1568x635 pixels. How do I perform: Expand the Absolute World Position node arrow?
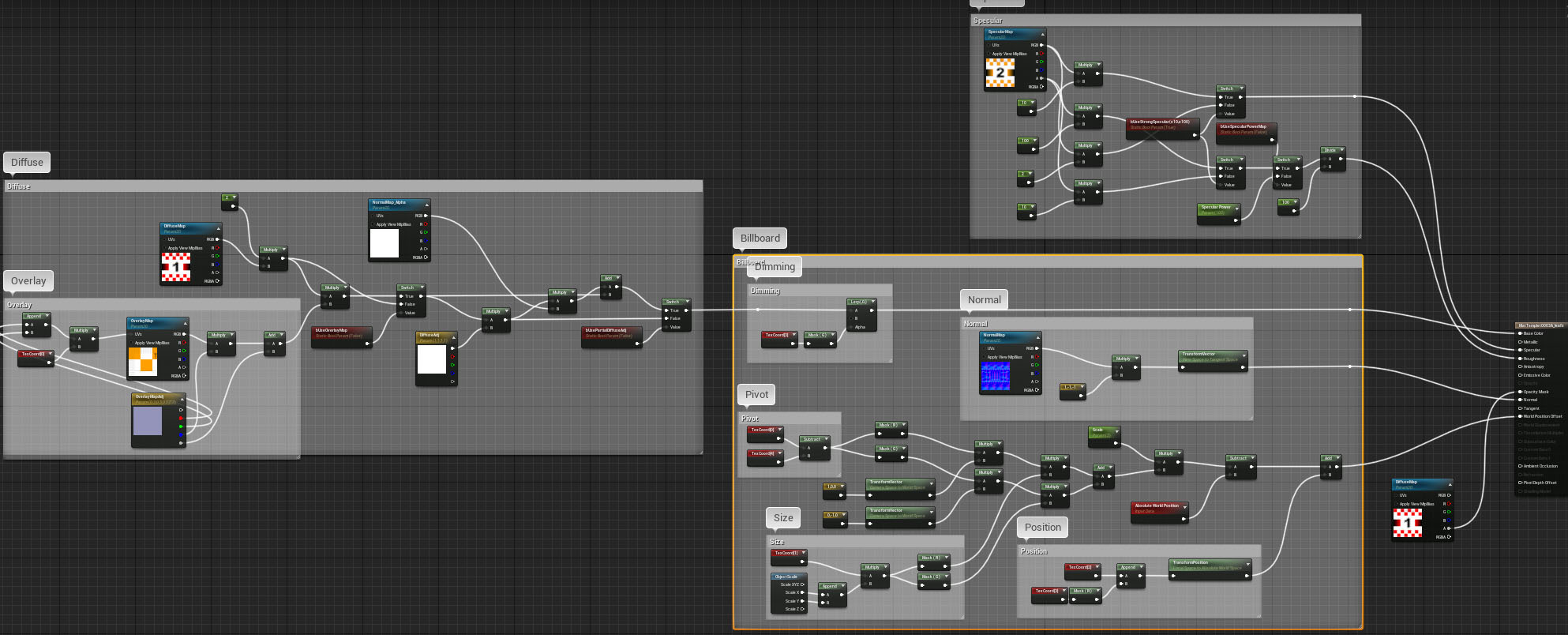click(1184, 506)
